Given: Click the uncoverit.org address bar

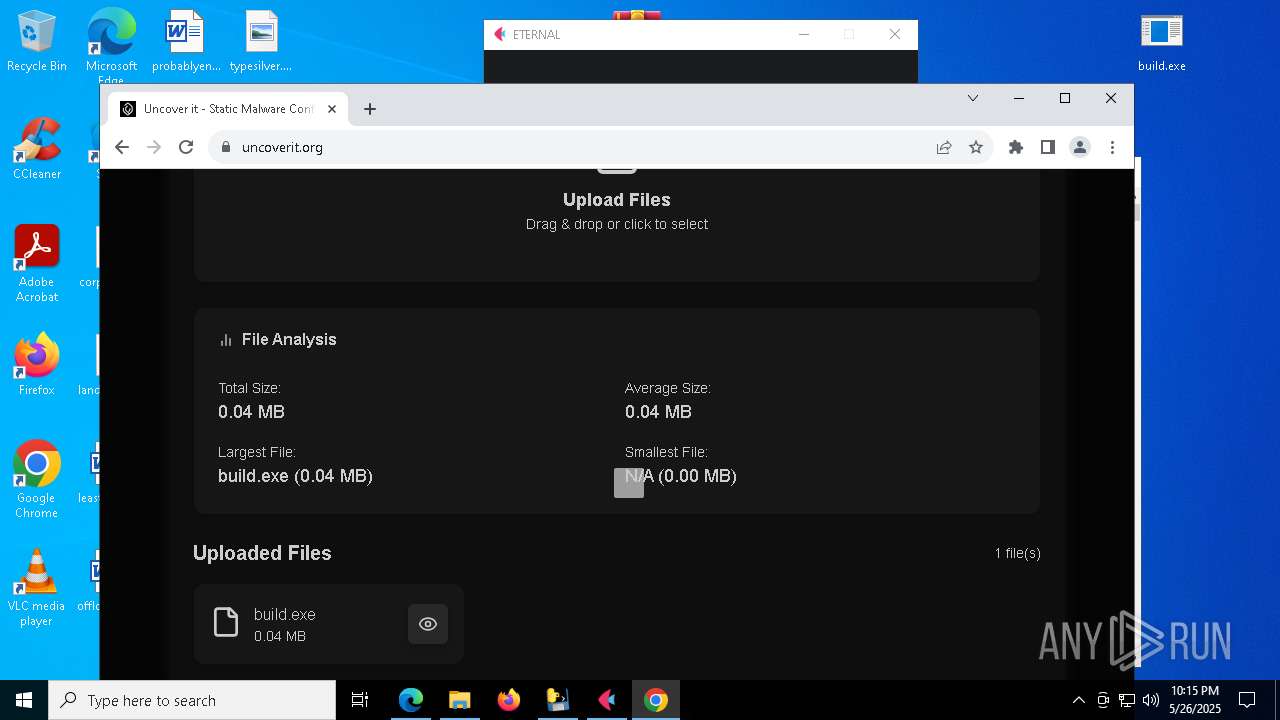Looking at the screenshot, I should tap(600, 147).
